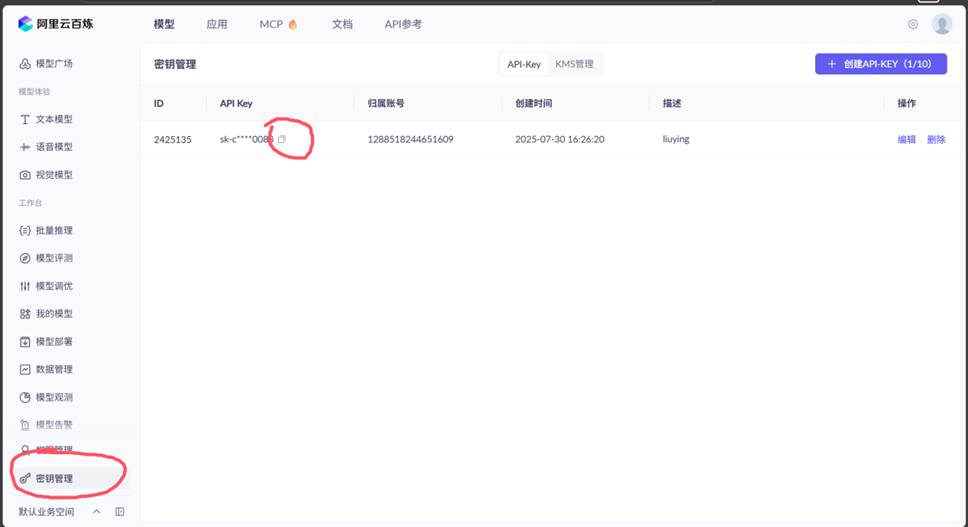Open the MCP top menu item
This screenshot has height=527, width=968.
(278, 24)
